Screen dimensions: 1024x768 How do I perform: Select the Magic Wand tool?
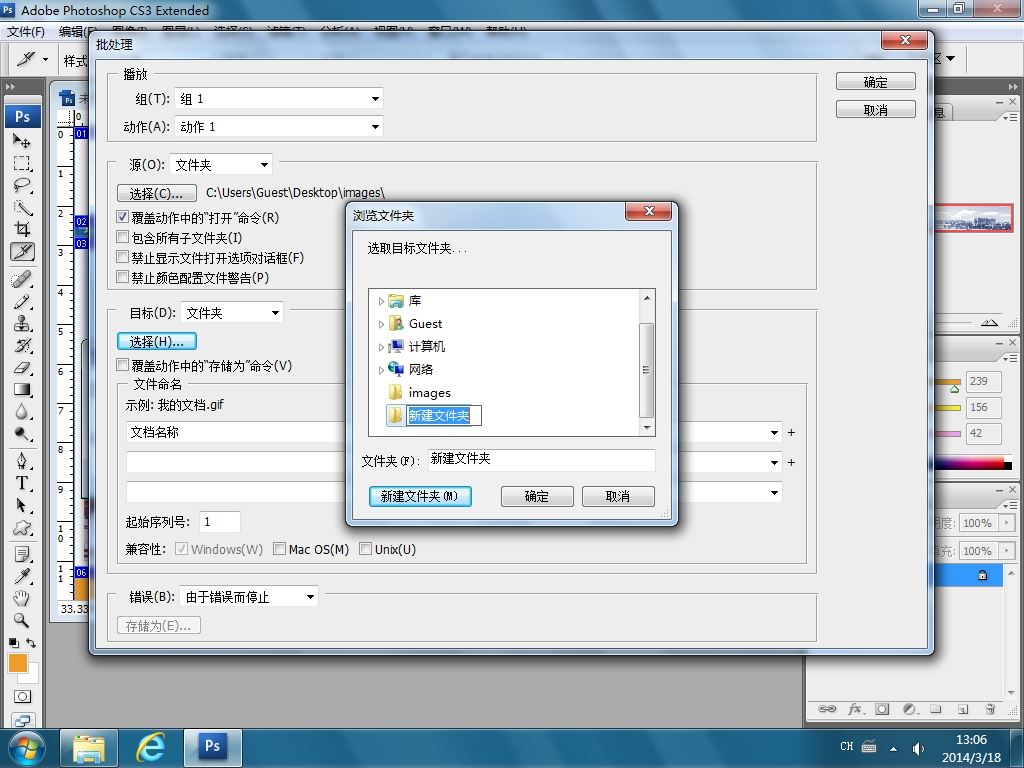[22, 208]
